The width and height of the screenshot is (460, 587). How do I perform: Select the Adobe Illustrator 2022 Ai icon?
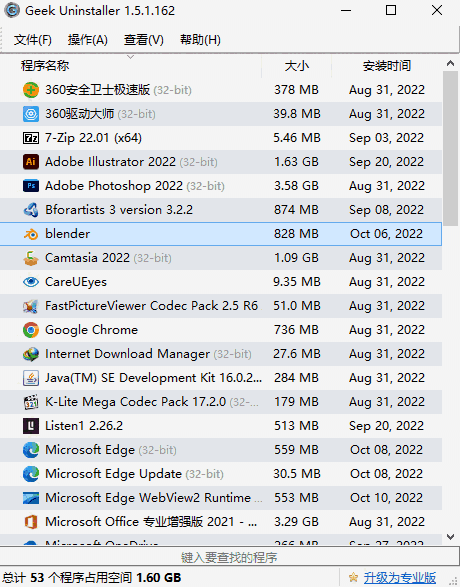coord(31,162)
